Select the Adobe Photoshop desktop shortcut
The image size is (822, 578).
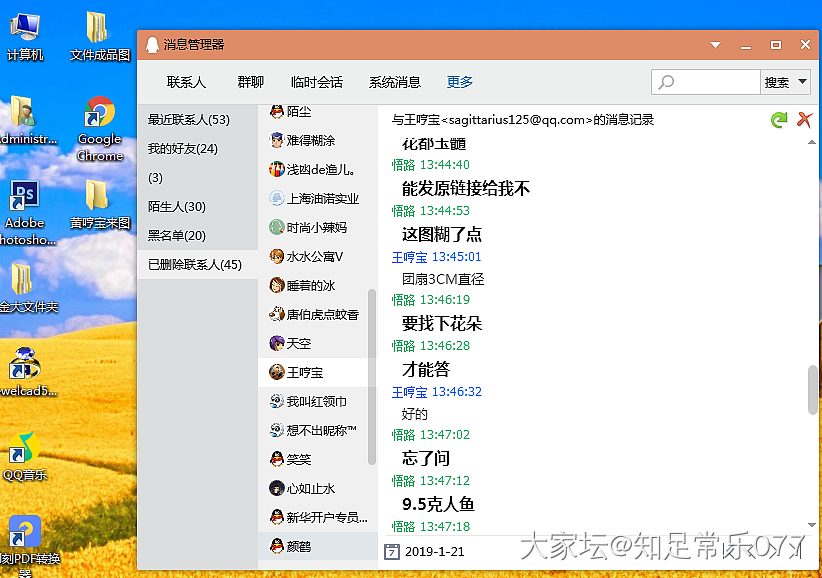tap(24, 207)
